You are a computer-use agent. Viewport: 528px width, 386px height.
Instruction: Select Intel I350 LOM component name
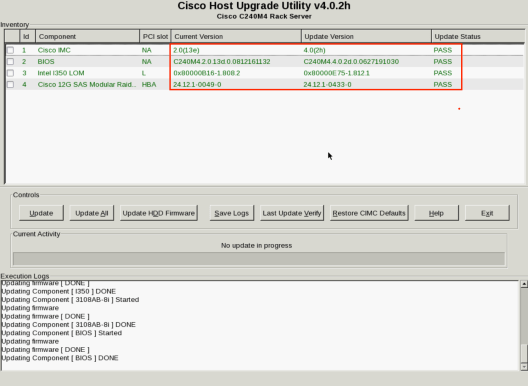click(61, 73)
